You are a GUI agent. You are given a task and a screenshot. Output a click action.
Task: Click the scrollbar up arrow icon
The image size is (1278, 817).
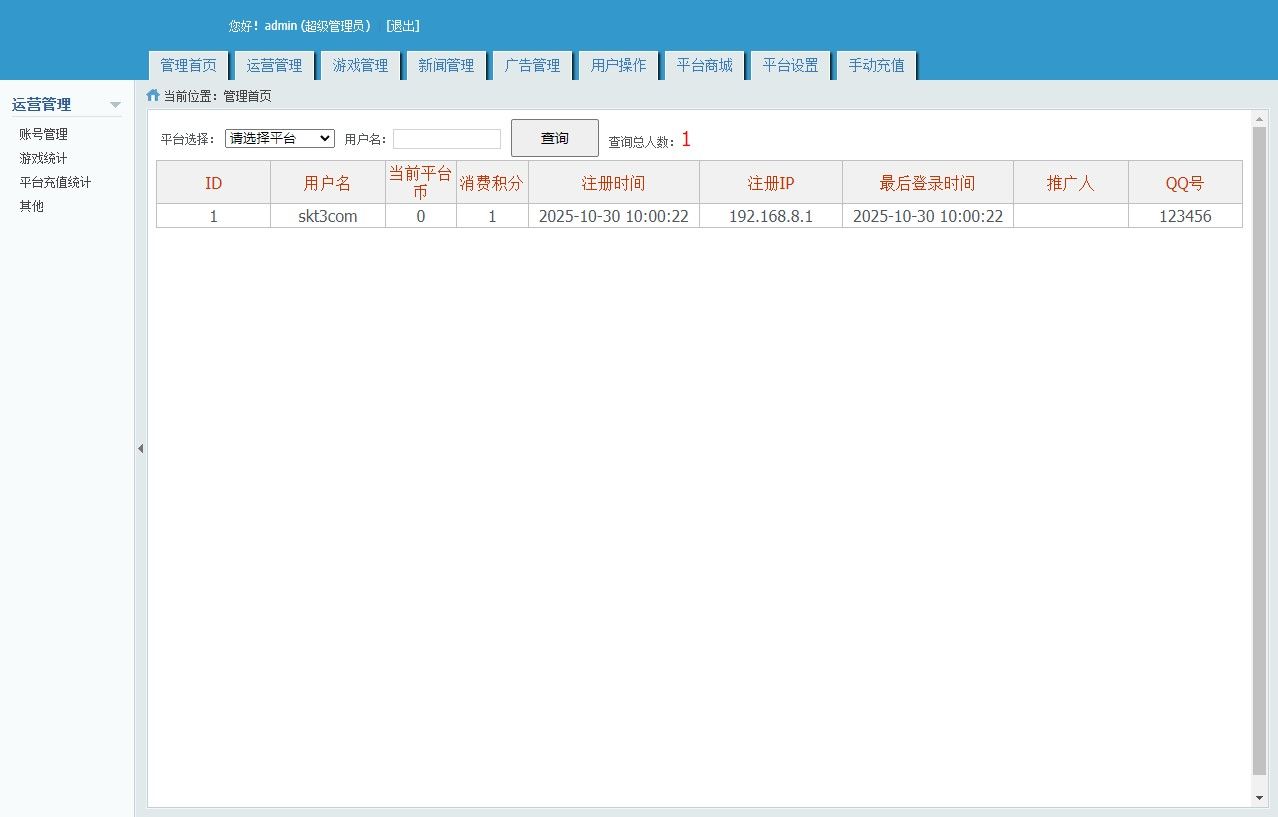tap(1259, 119)
